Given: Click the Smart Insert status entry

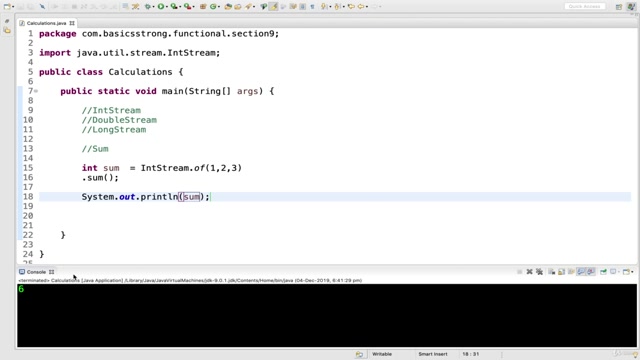Looking at the screenshot, I should point(433,354).
